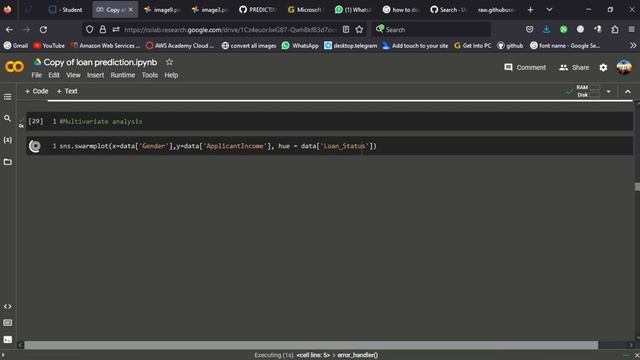Switch to the image9 tab

(162, 10)
